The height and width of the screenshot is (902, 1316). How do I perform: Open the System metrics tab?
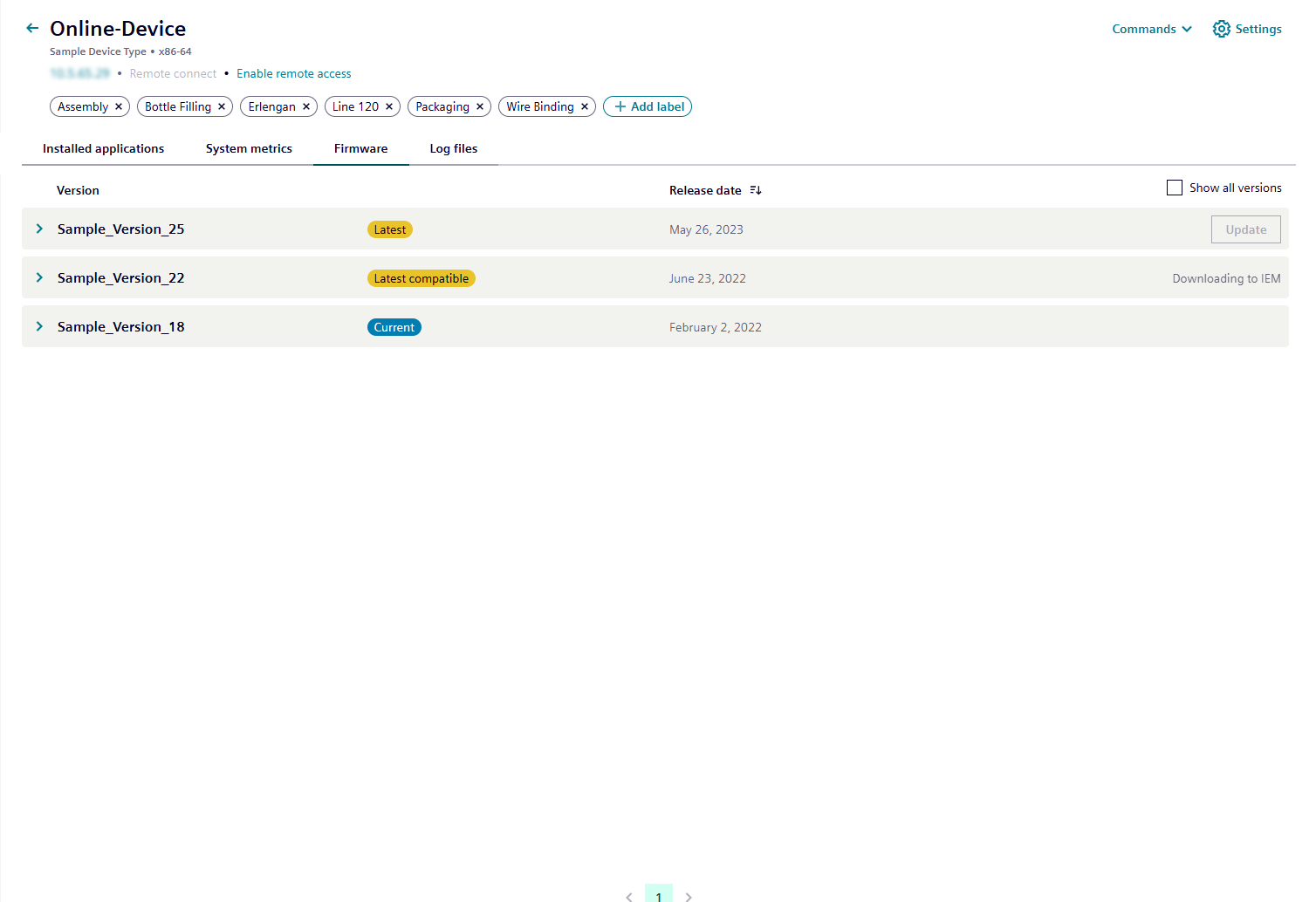coord(249,148)
